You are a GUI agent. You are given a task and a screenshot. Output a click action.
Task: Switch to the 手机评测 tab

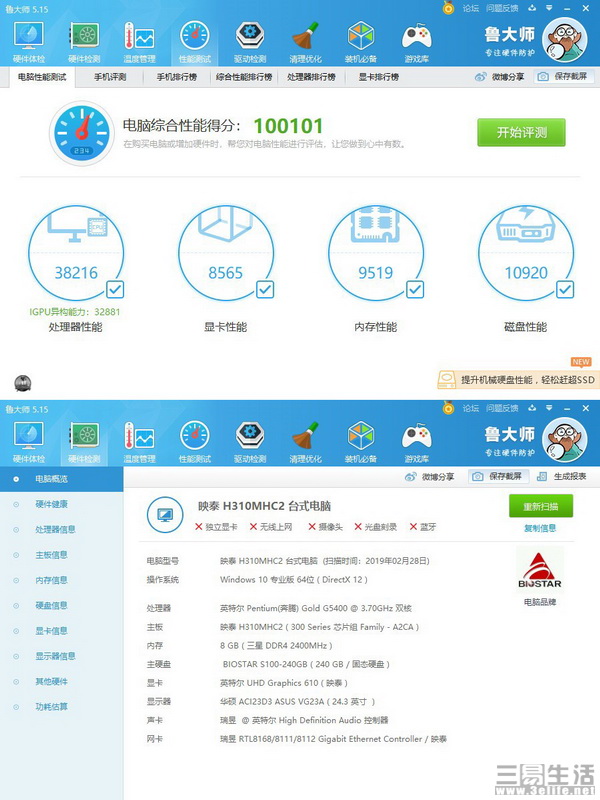pos(110,77)
